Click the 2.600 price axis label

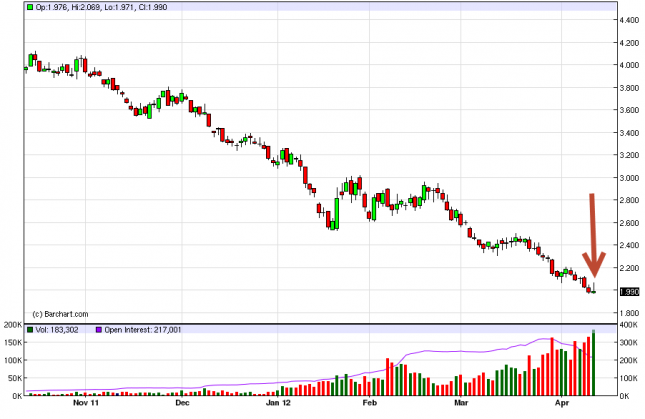pos(629,223)
